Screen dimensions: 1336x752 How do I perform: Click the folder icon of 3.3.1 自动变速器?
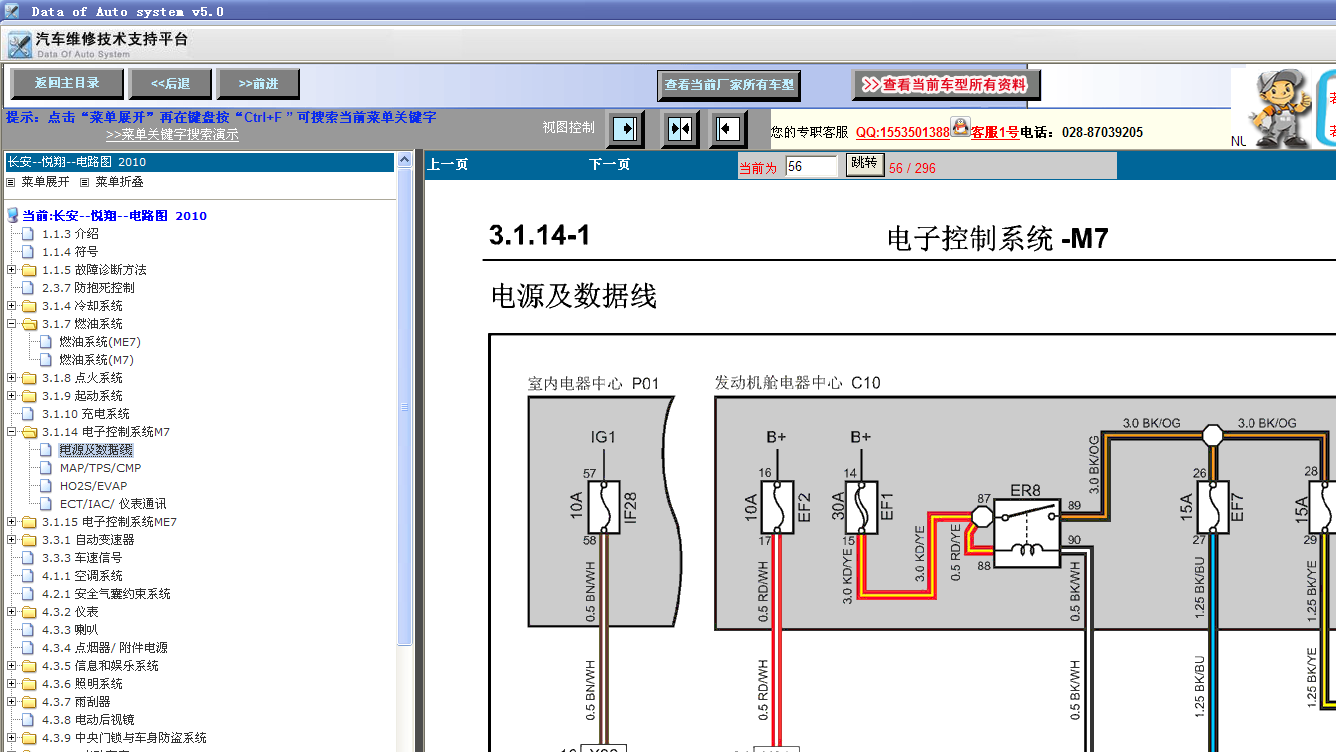click(x=29, y=539)
